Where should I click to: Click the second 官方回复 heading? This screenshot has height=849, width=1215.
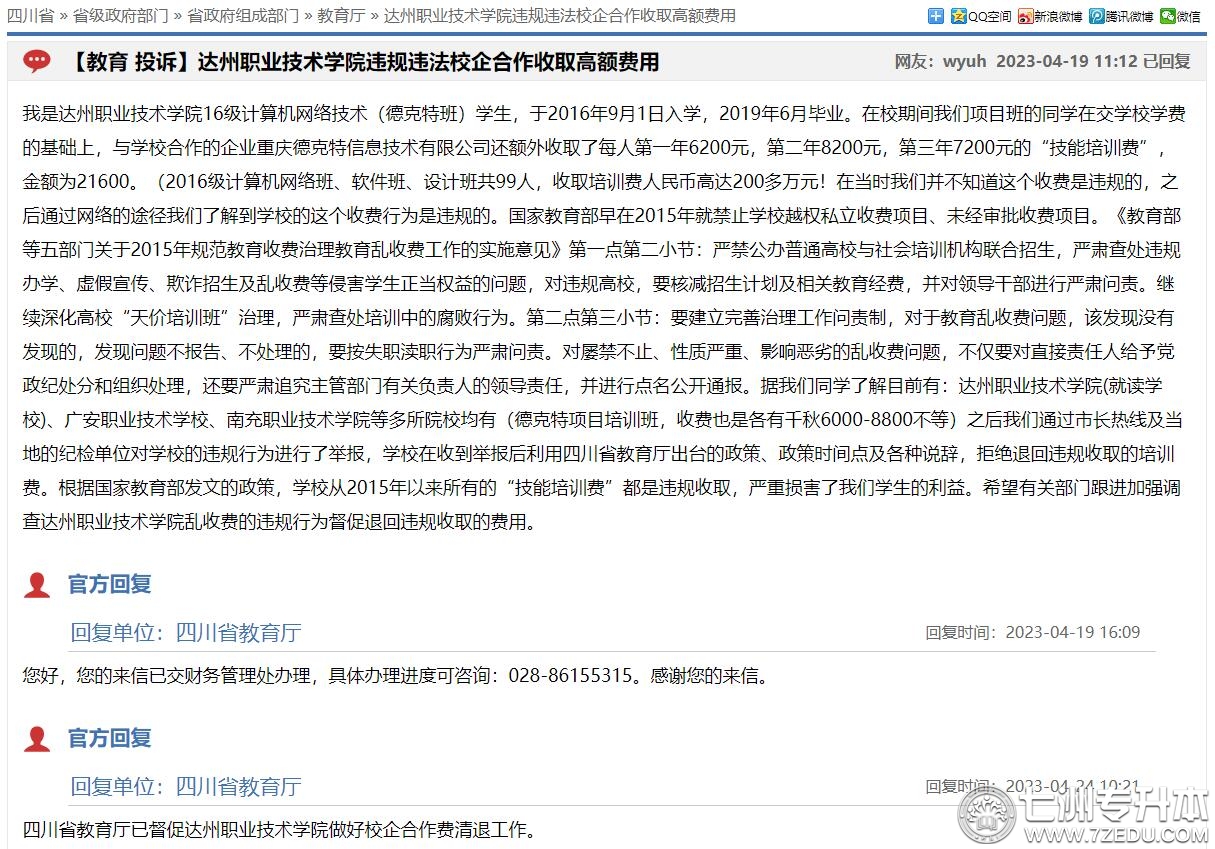[x=109, y=739]
